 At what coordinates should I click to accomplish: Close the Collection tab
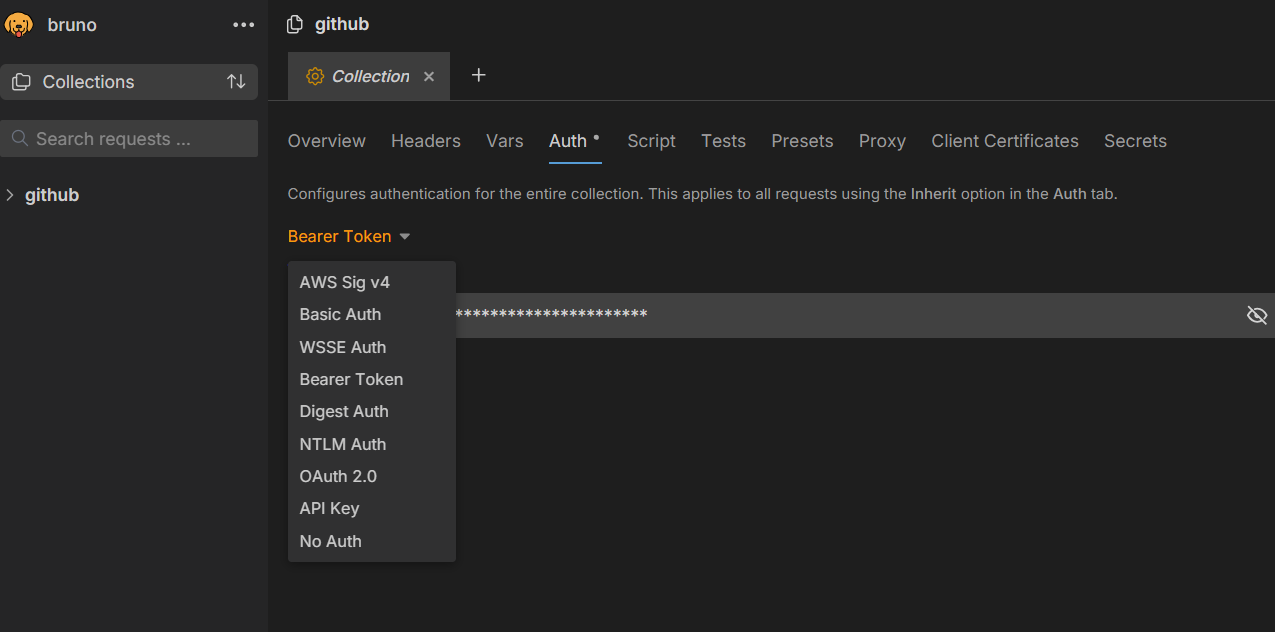(429, 76)
